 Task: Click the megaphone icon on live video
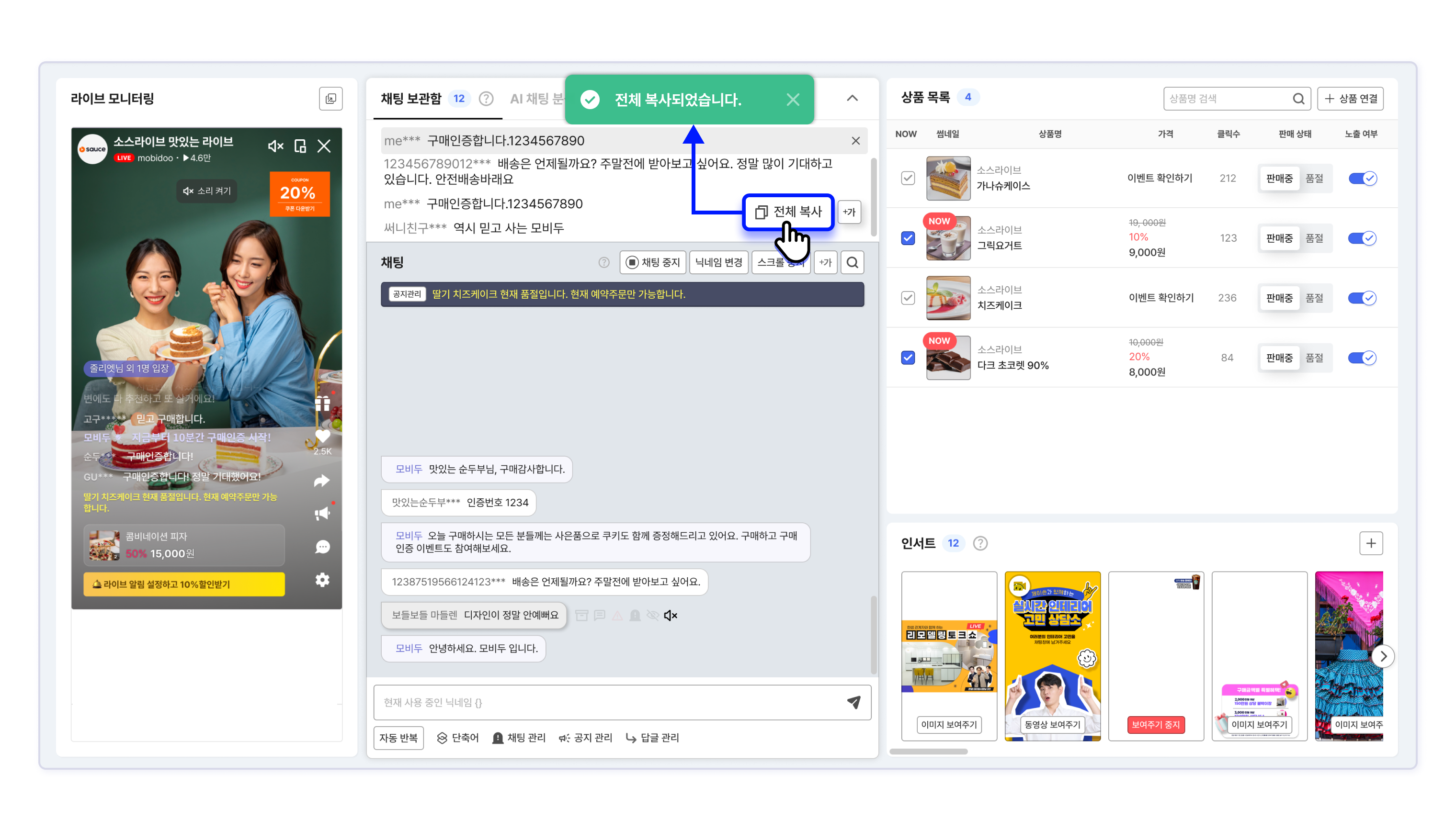[322, 514]
